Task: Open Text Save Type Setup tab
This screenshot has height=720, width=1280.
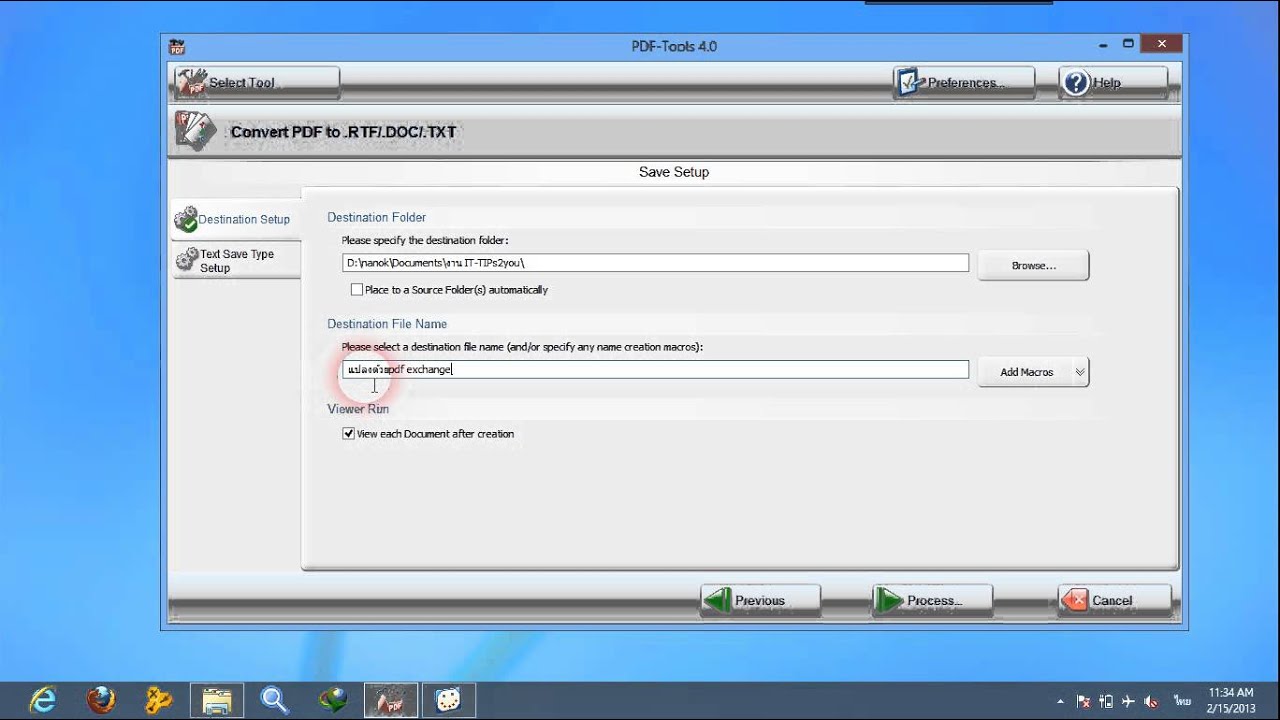Action: (236, 261)
